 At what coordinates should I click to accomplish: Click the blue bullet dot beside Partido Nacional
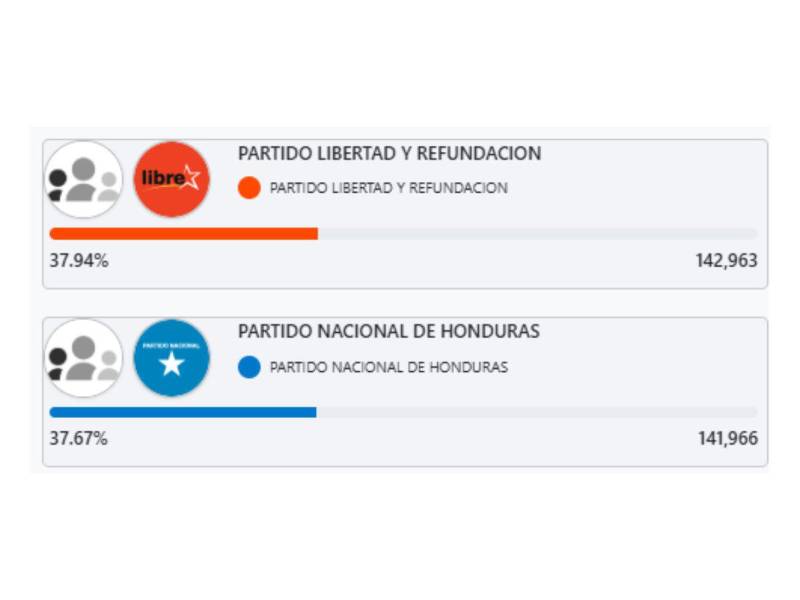(250, 366)
